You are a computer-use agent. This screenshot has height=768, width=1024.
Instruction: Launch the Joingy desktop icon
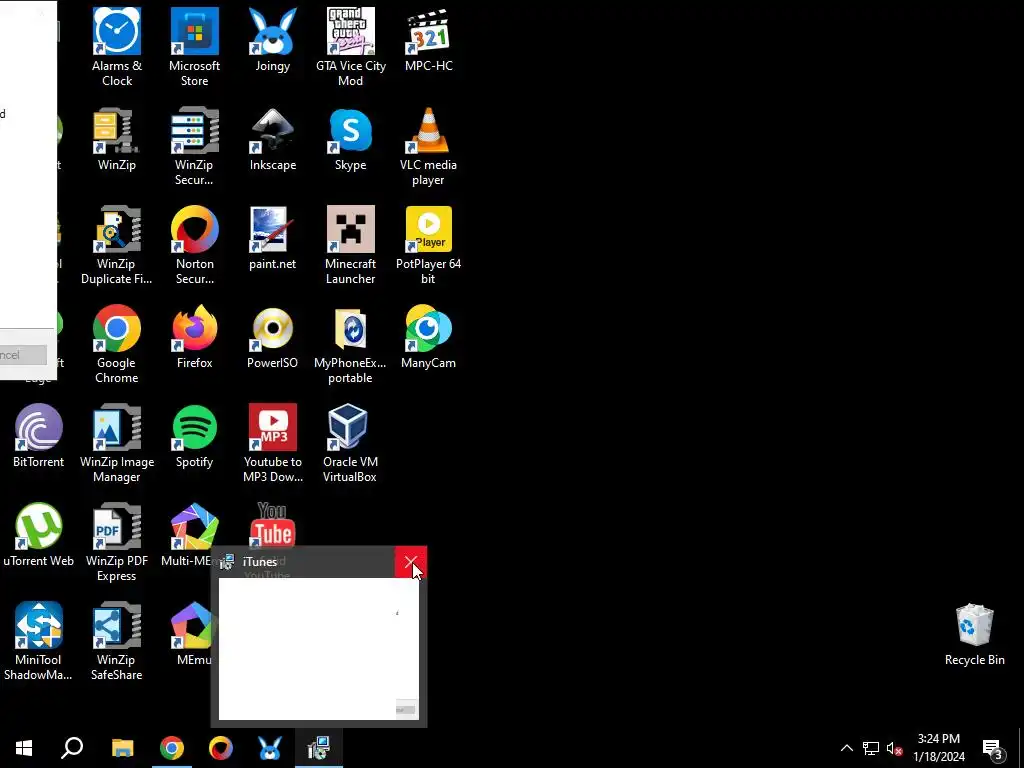tap(272, 40)
